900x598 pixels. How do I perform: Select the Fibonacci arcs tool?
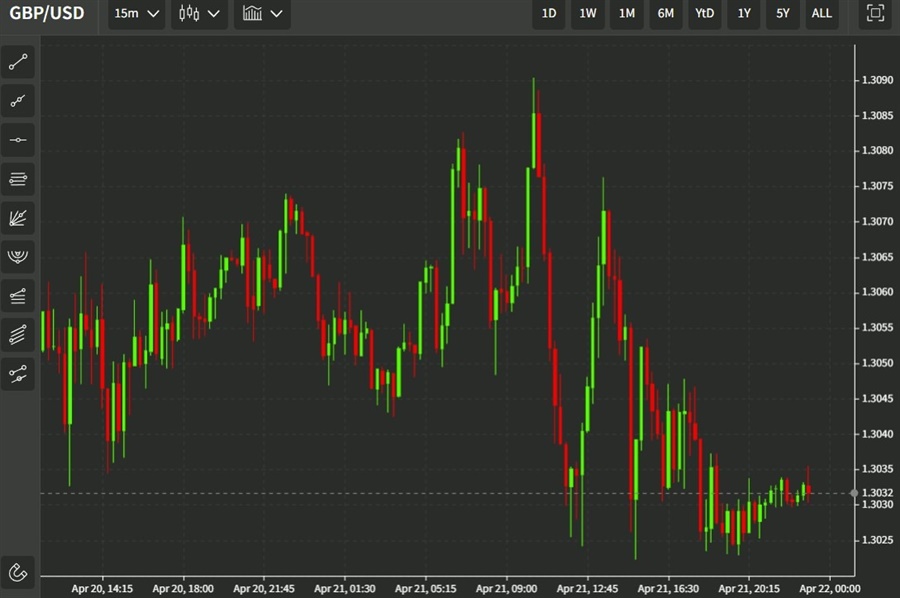pyautogui.click(x=18, y=257)
